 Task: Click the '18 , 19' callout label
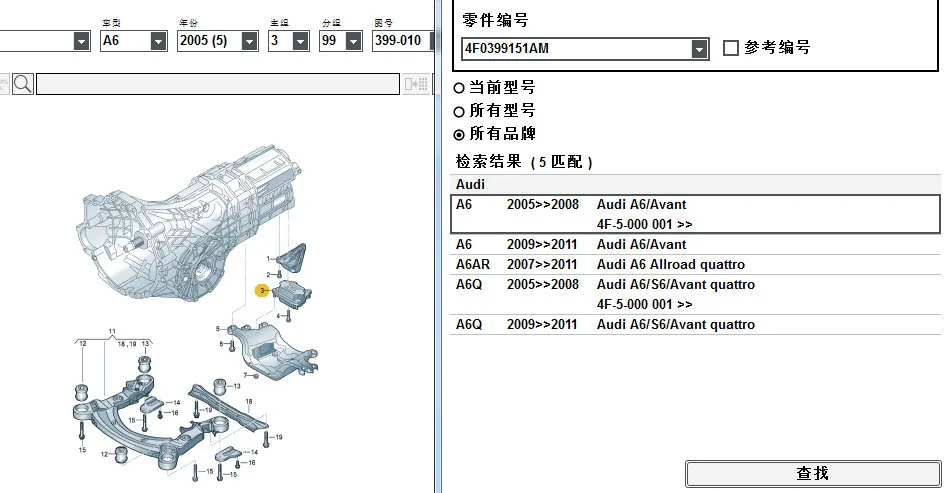127,344
